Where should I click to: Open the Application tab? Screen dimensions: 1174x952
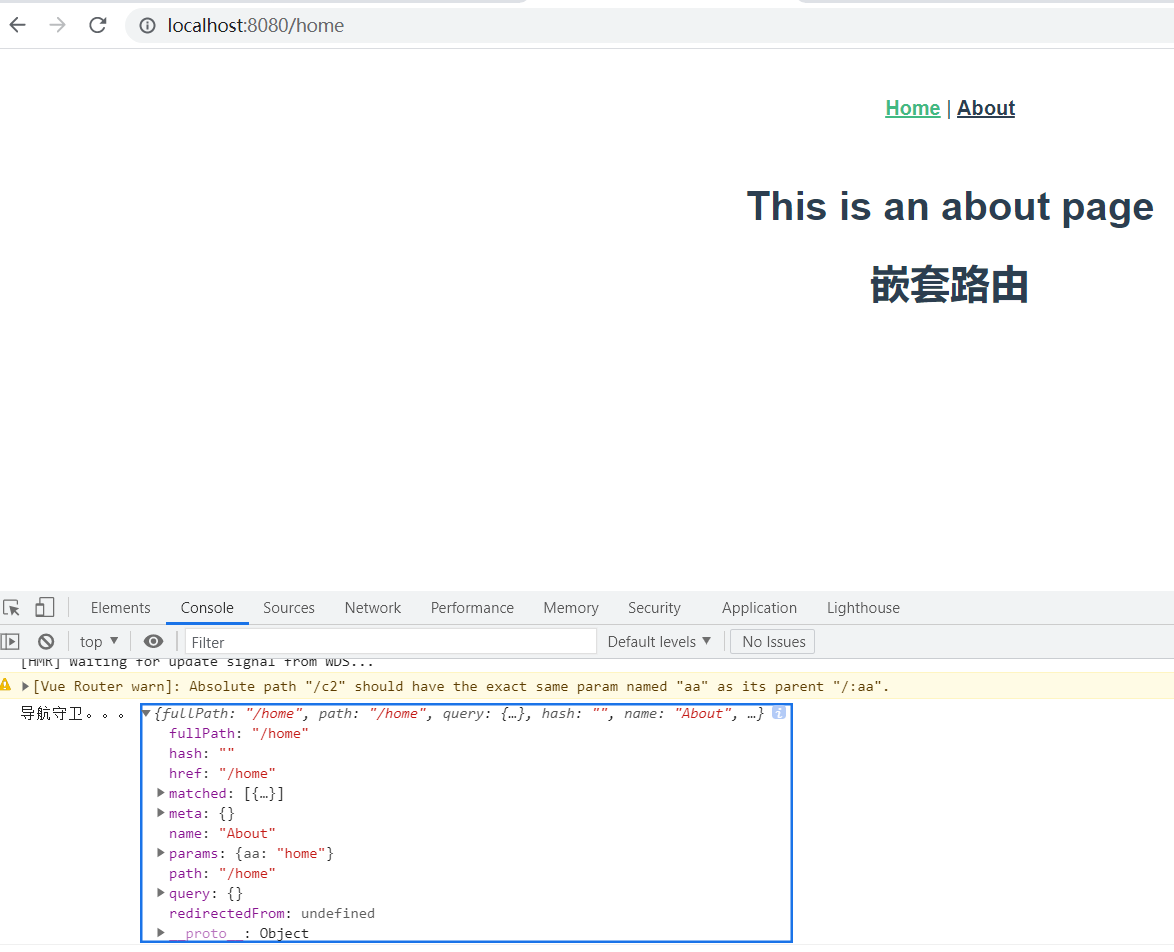pos(759,607)
